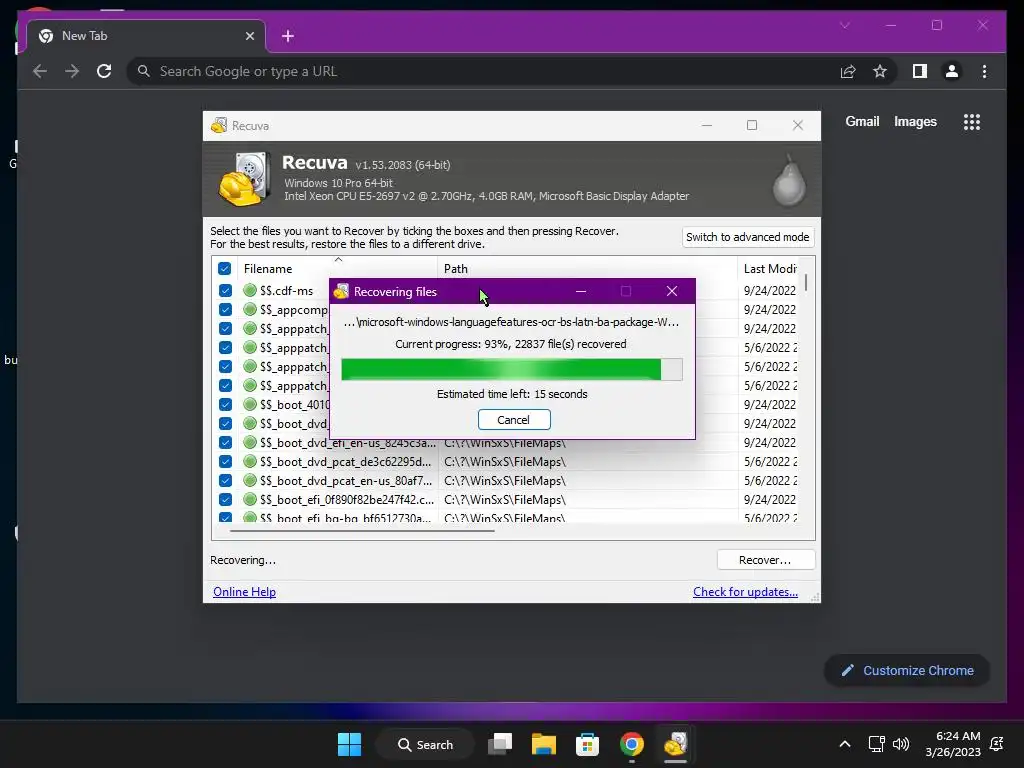Open the Google apps grid

(x=972, y=122)
